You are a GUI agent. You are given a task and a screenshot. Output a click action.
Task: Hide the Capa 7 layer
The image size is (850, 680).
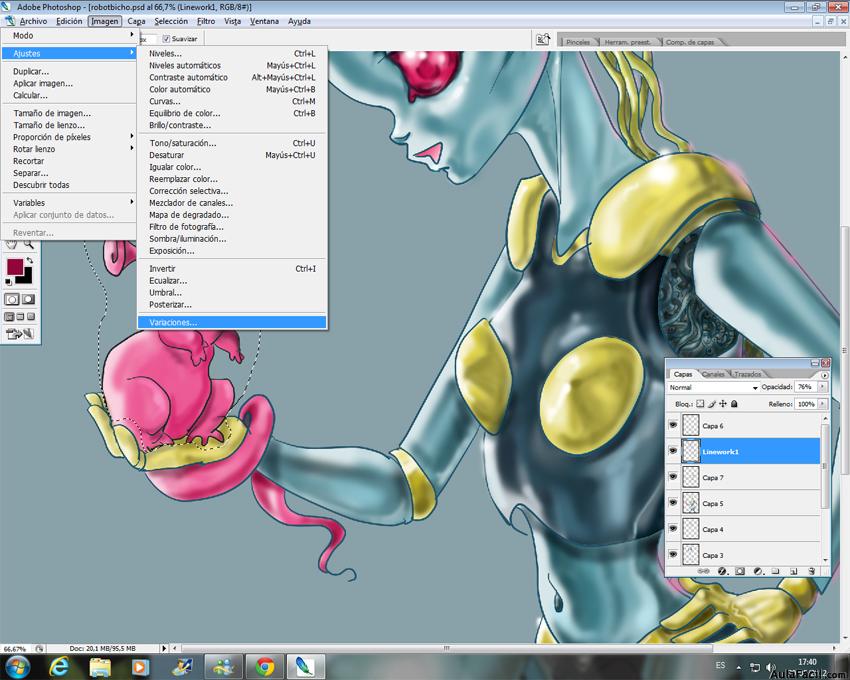(673, 477)
